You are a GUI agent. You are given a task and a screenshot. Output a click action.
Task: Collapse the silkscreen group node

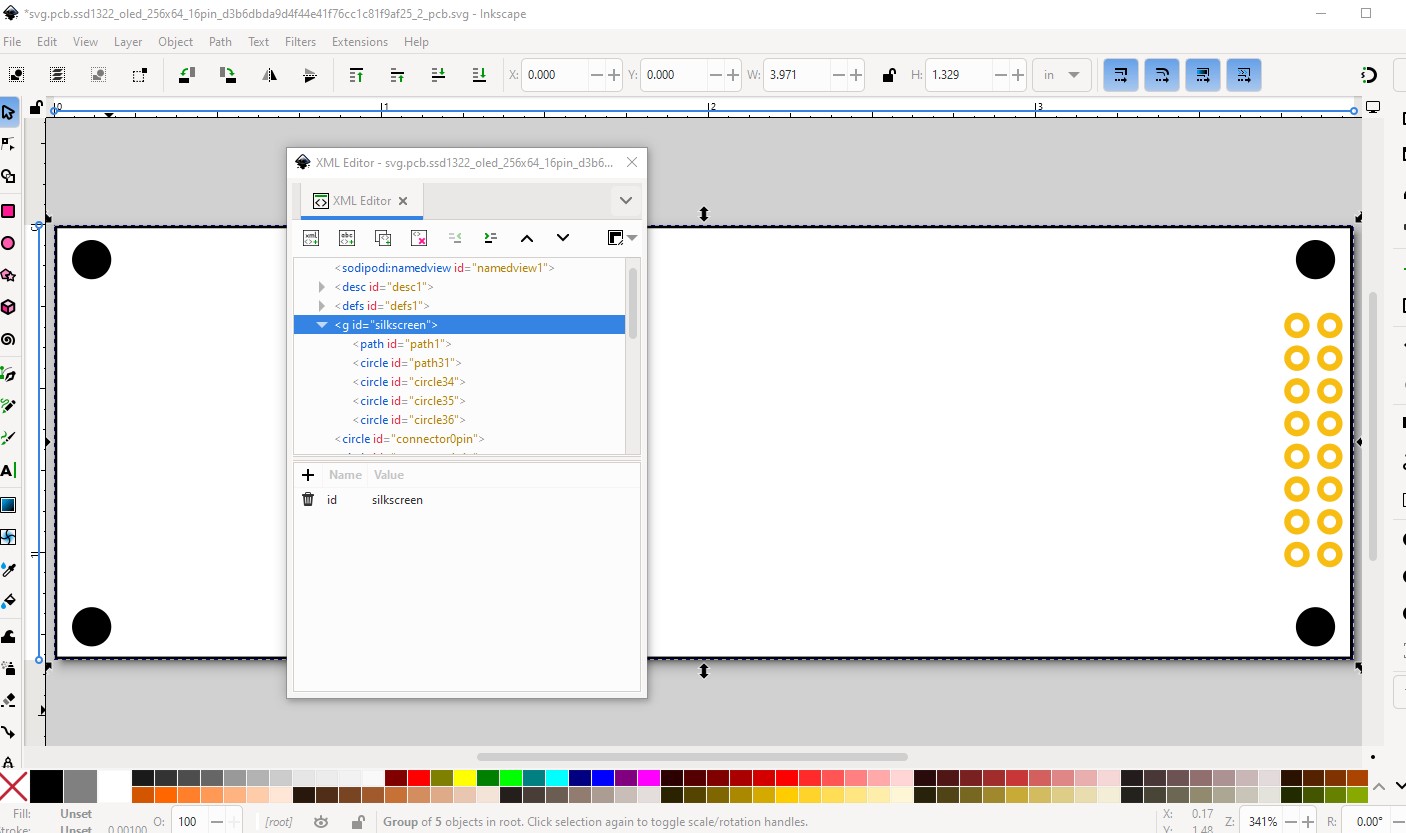322,325
